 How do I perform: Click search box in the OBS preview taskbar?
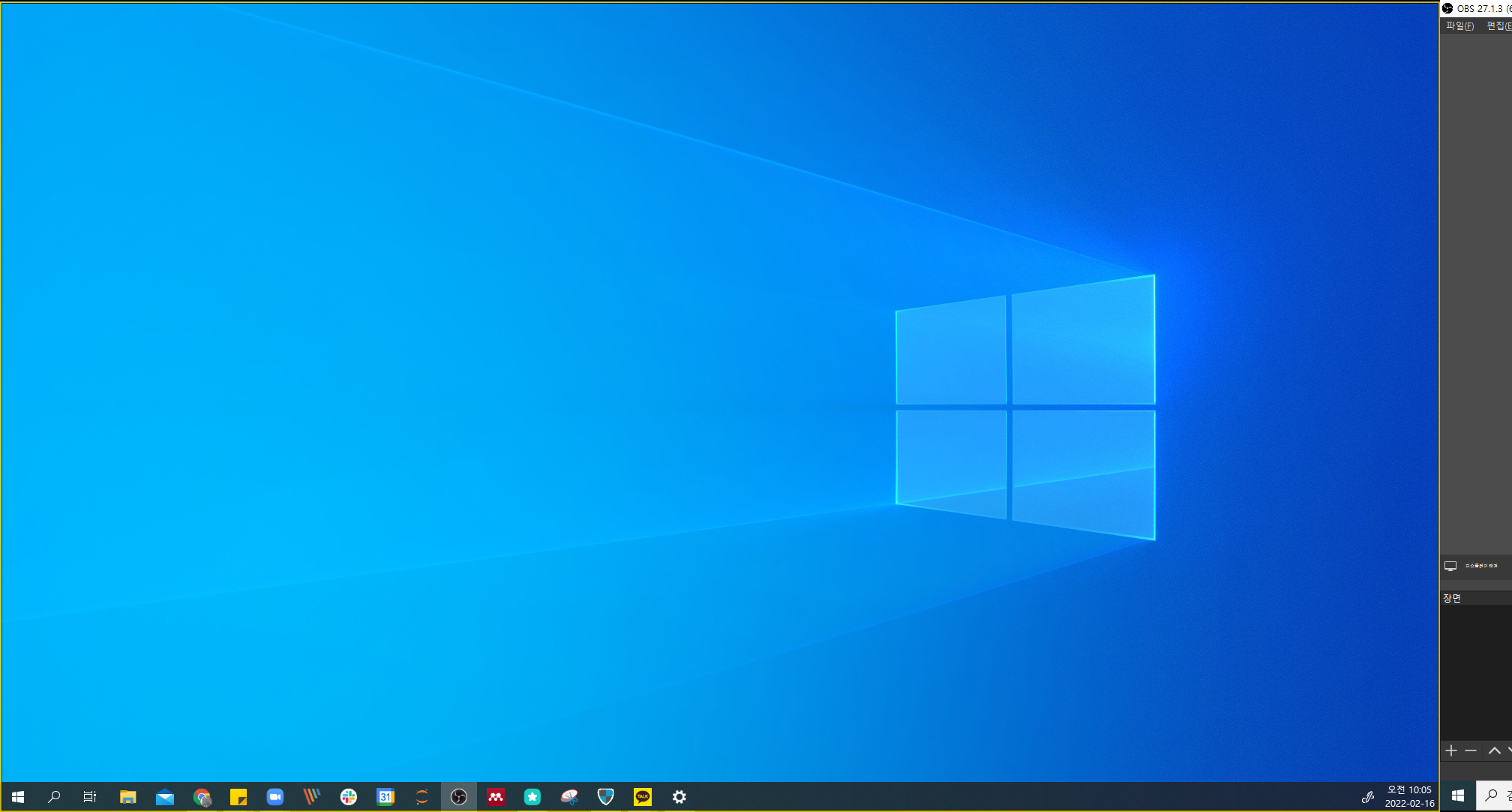[x=1495, y=795]
